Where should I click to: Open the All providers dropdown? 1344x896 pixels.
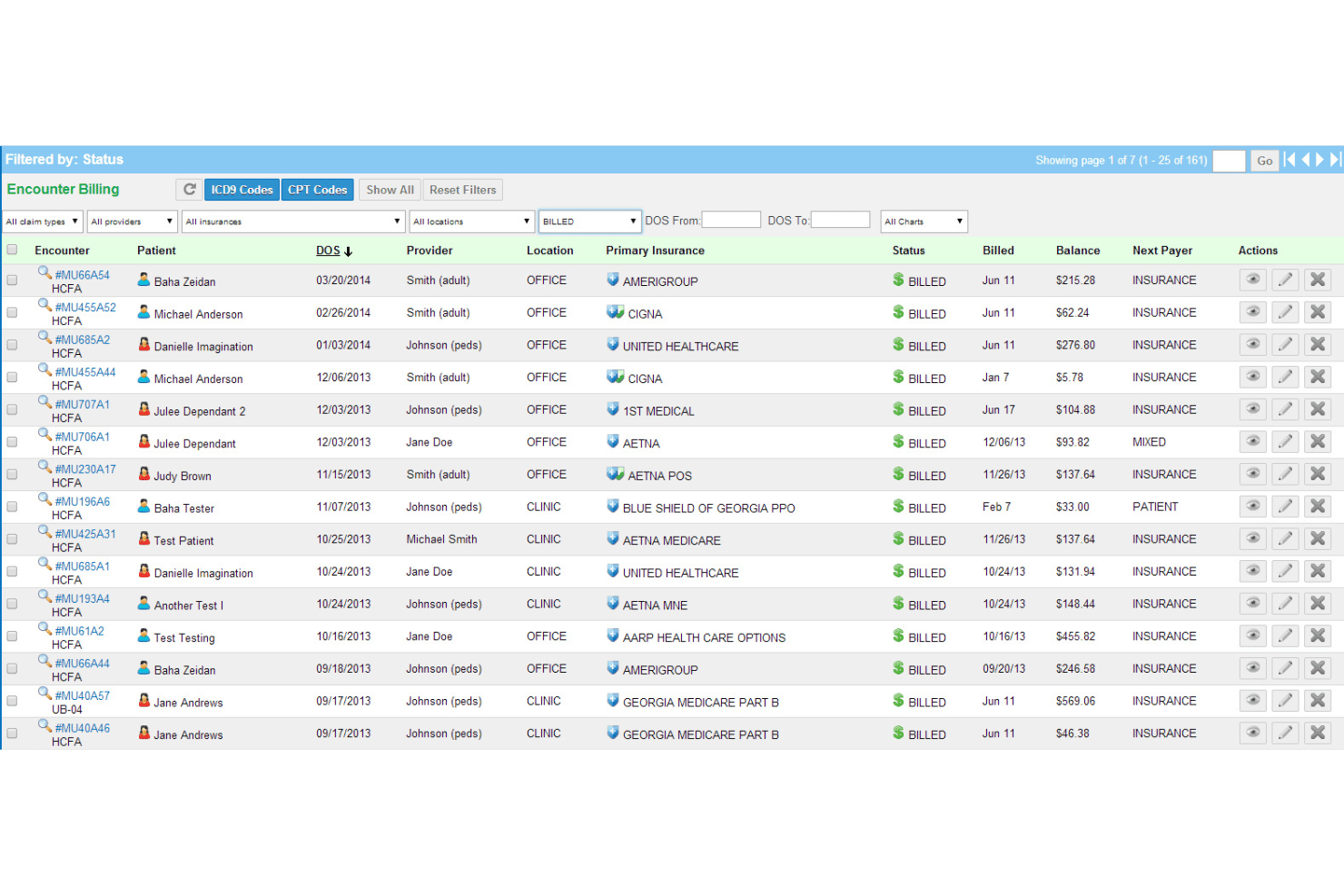[x=133, y=222]
